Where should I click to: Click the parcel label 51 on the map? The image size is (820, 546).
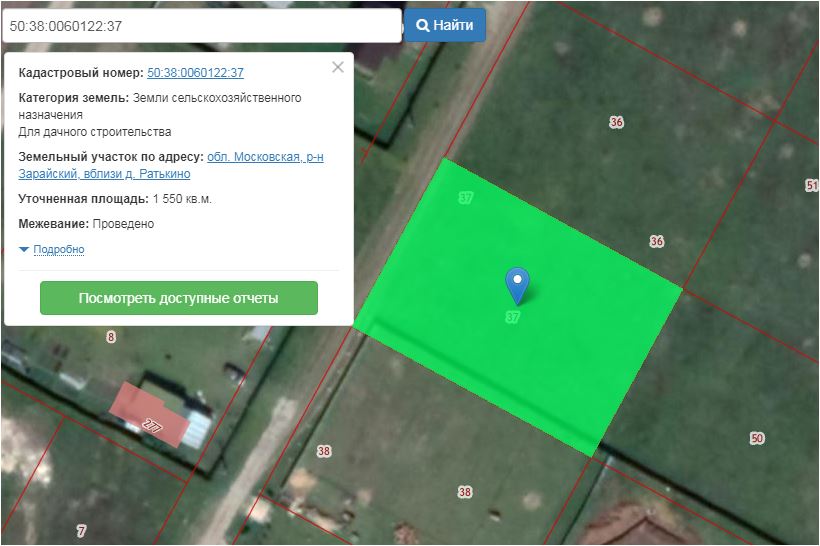[x=811, y=185]
